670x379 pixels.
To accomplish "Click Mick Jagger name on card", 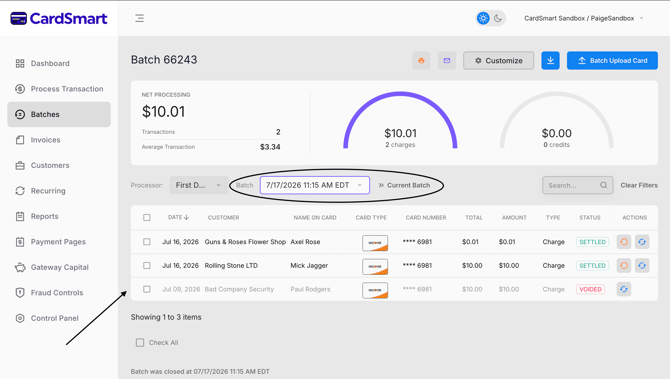I will (309, 265).
